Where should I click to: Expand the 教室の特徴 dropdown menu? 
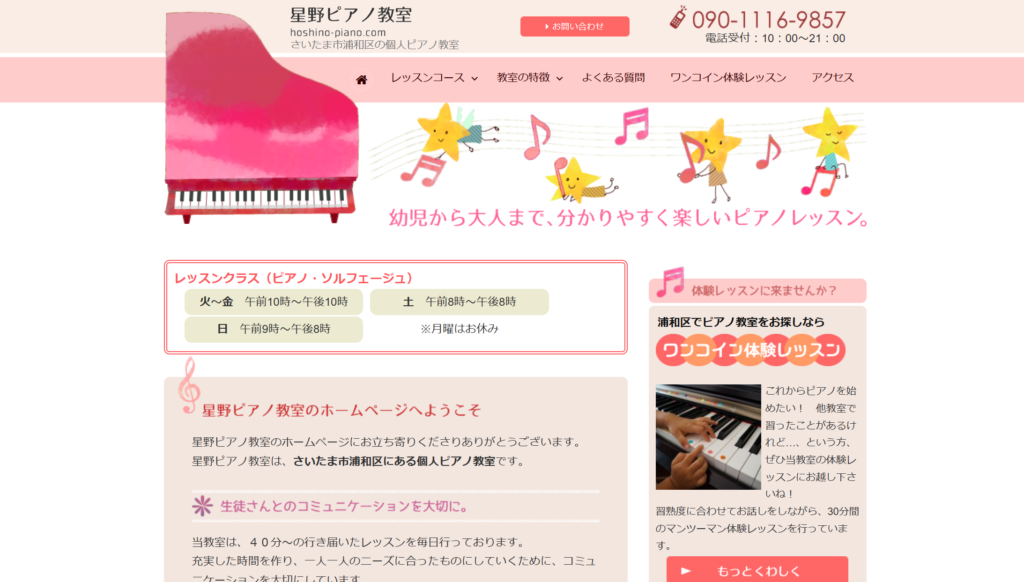click(530, 78)
